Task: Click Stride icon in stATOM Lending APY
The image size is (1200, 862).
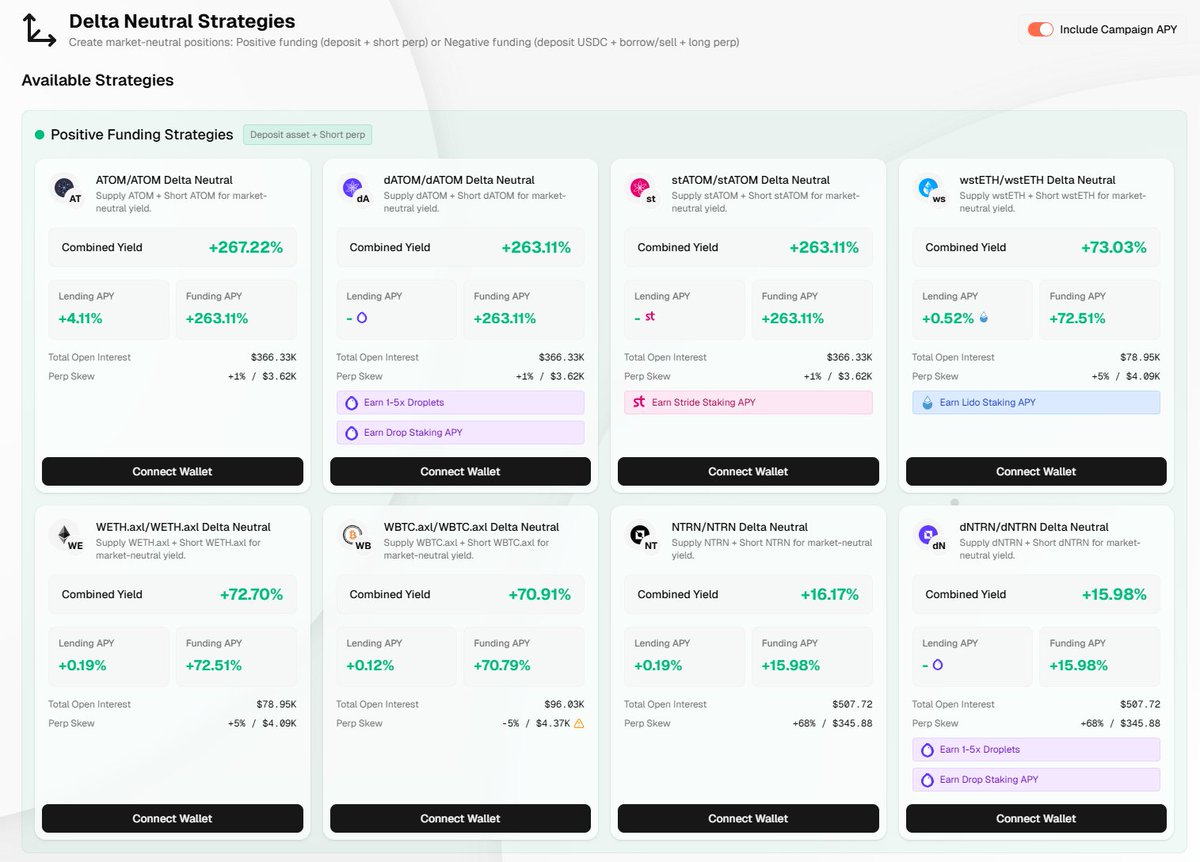Action: (650, 318)
